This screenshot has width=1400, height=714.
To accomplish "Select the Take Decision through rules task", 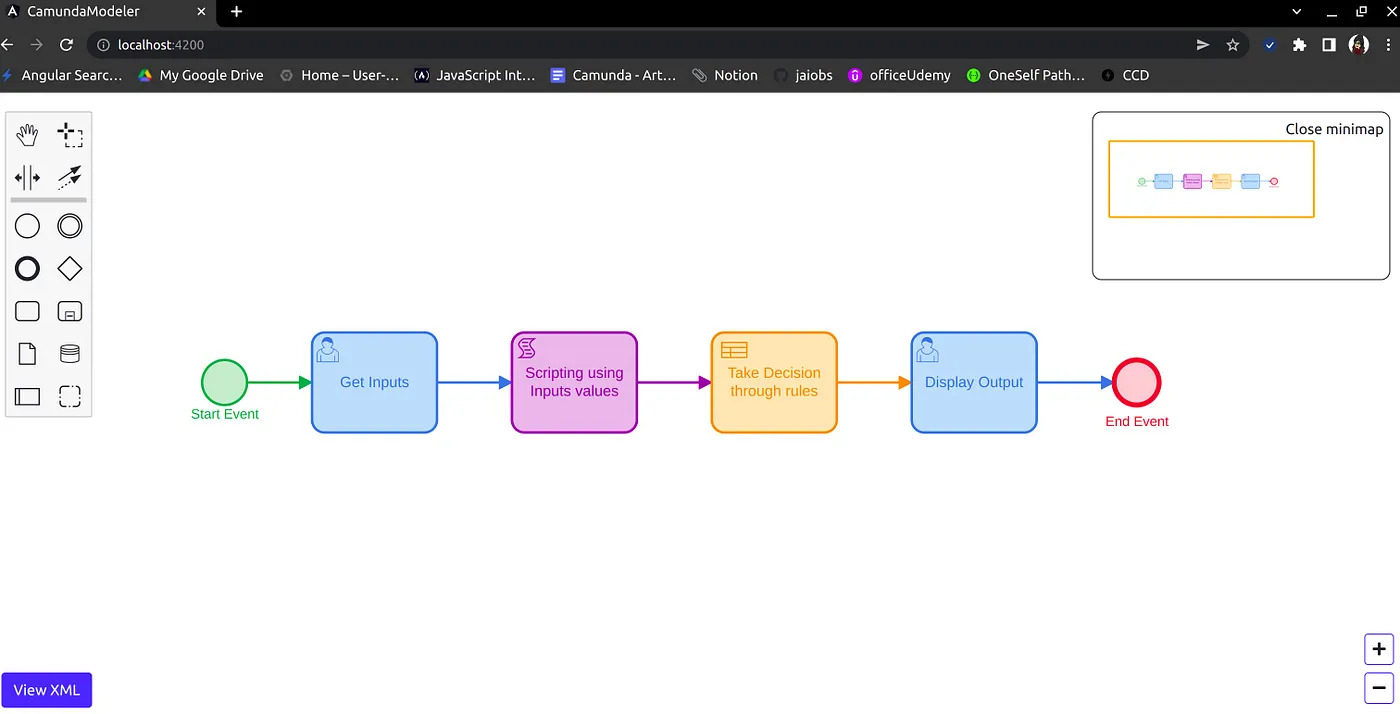I will tap(774, 382).
